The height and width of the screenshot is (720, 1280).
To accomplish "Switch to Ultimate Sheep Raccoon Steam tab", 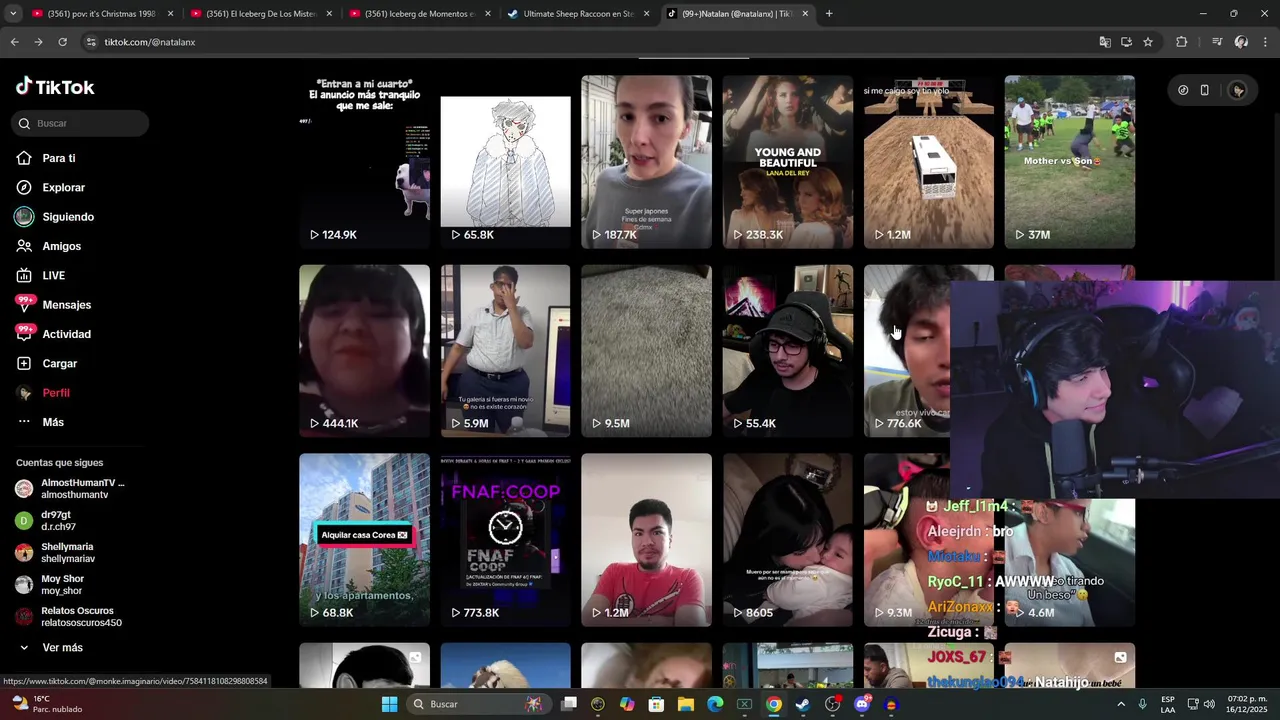I will (578, 14).
